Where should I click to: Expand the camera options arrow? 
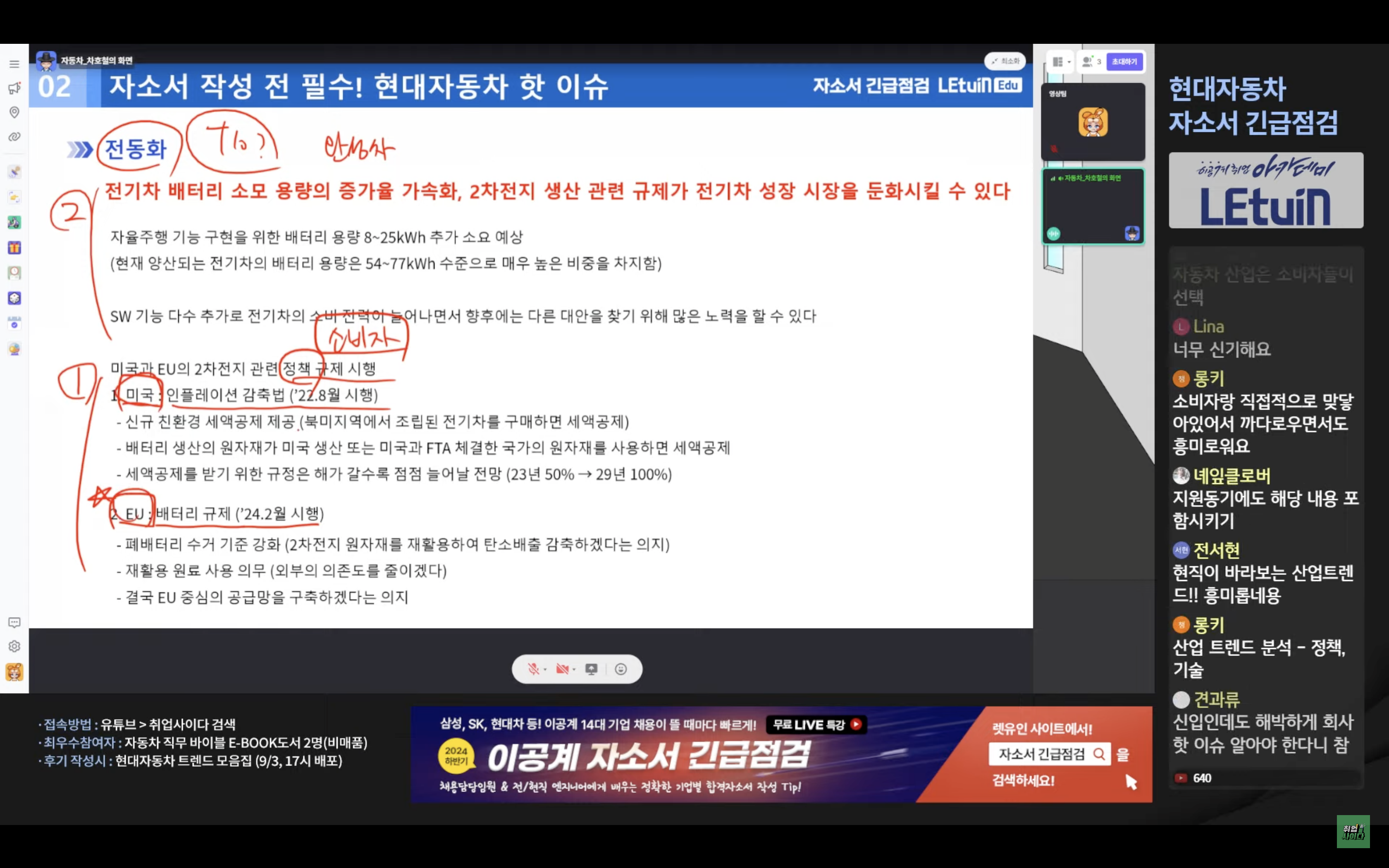click(x=574, y=669)
